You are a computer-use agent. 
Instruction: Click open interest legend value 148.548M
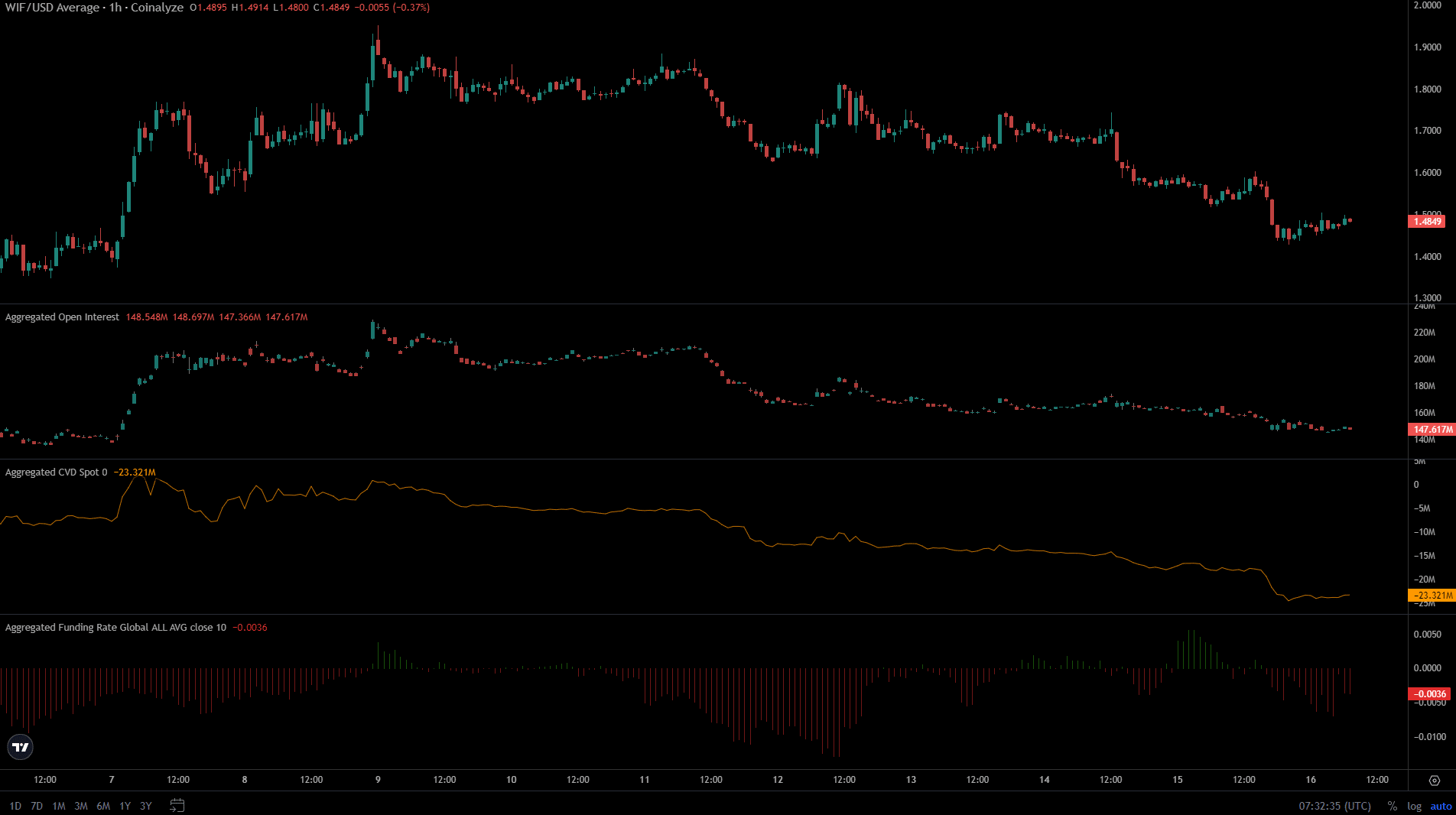click(x=147, y=317)
